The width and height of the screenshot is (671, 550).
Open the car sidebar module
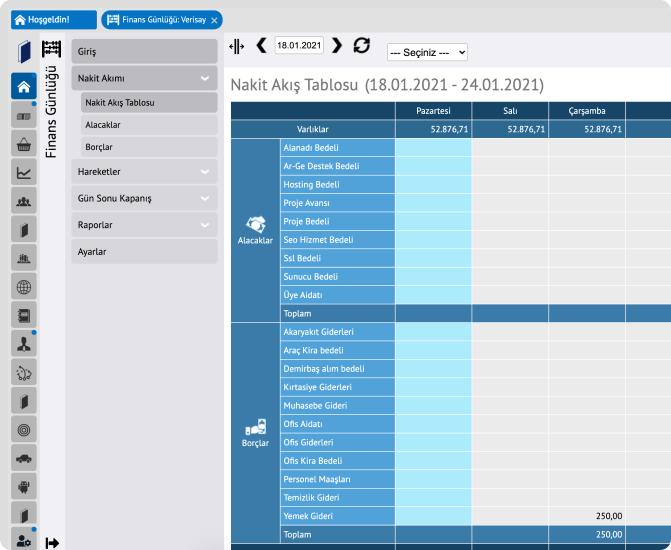pos(24,458)
